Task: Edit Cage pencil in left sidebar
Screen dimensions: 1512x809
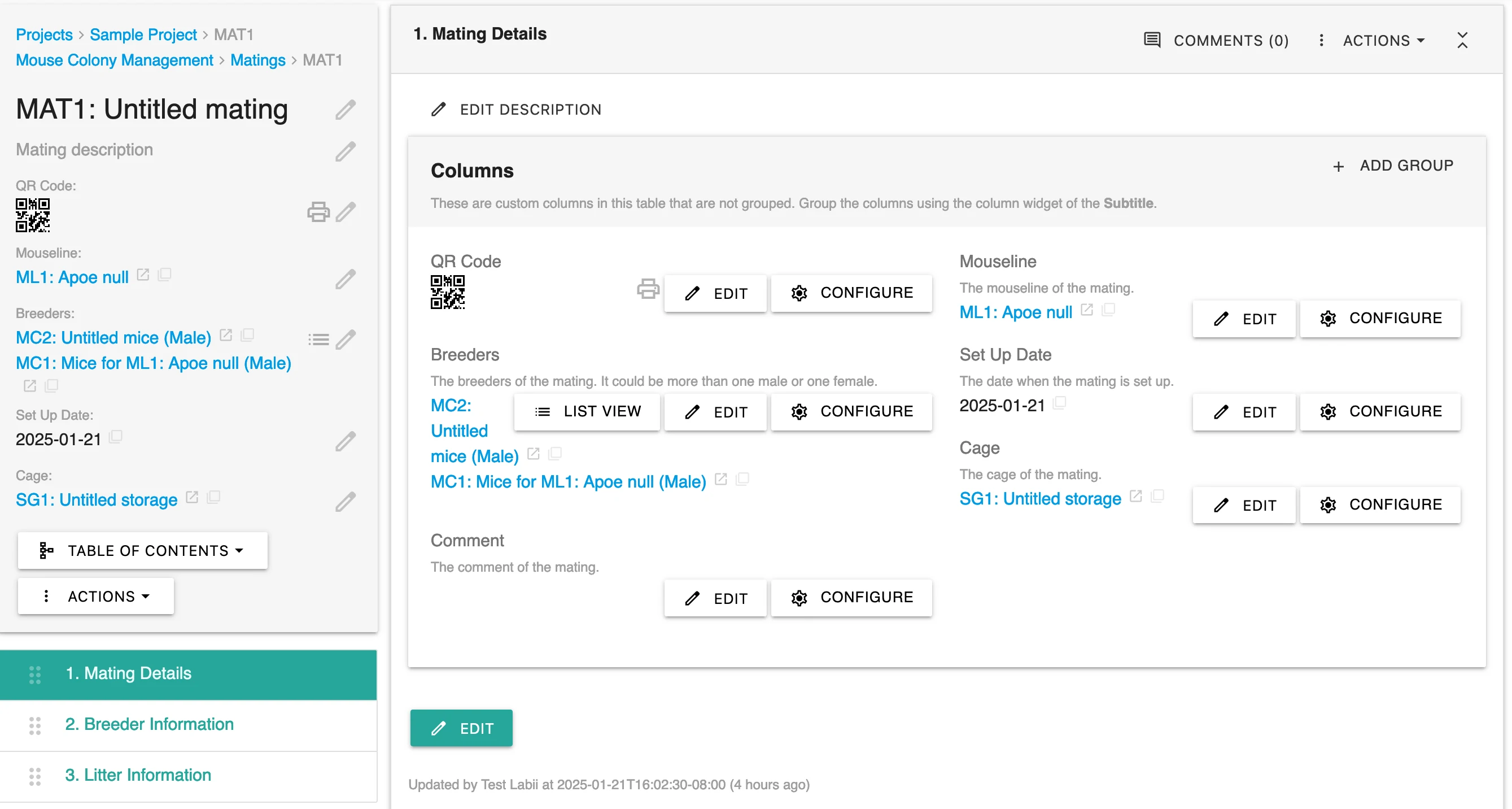Action: [346, 501]
